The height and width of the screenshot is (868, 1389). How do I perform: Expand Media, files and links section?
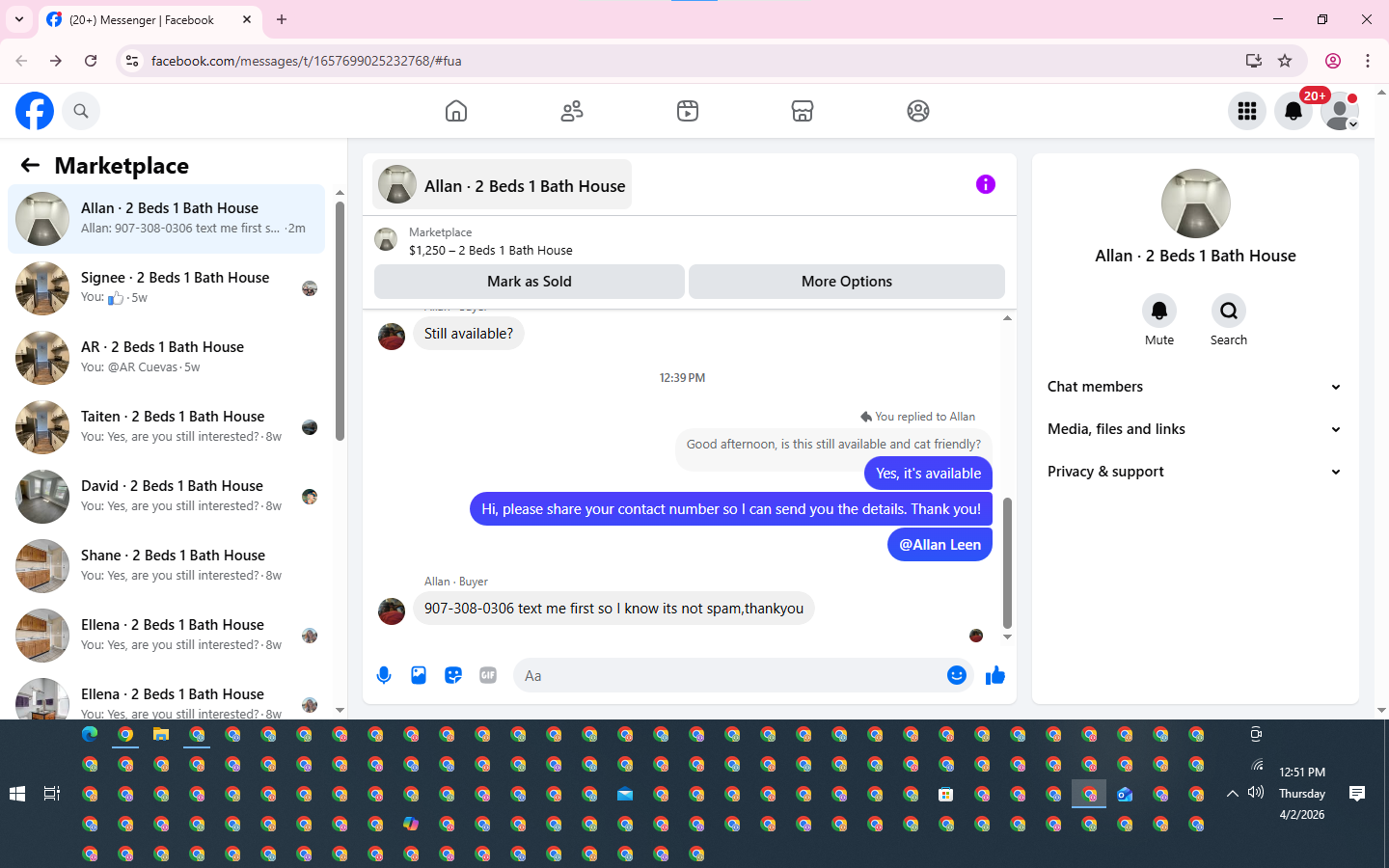point(1194,429)
